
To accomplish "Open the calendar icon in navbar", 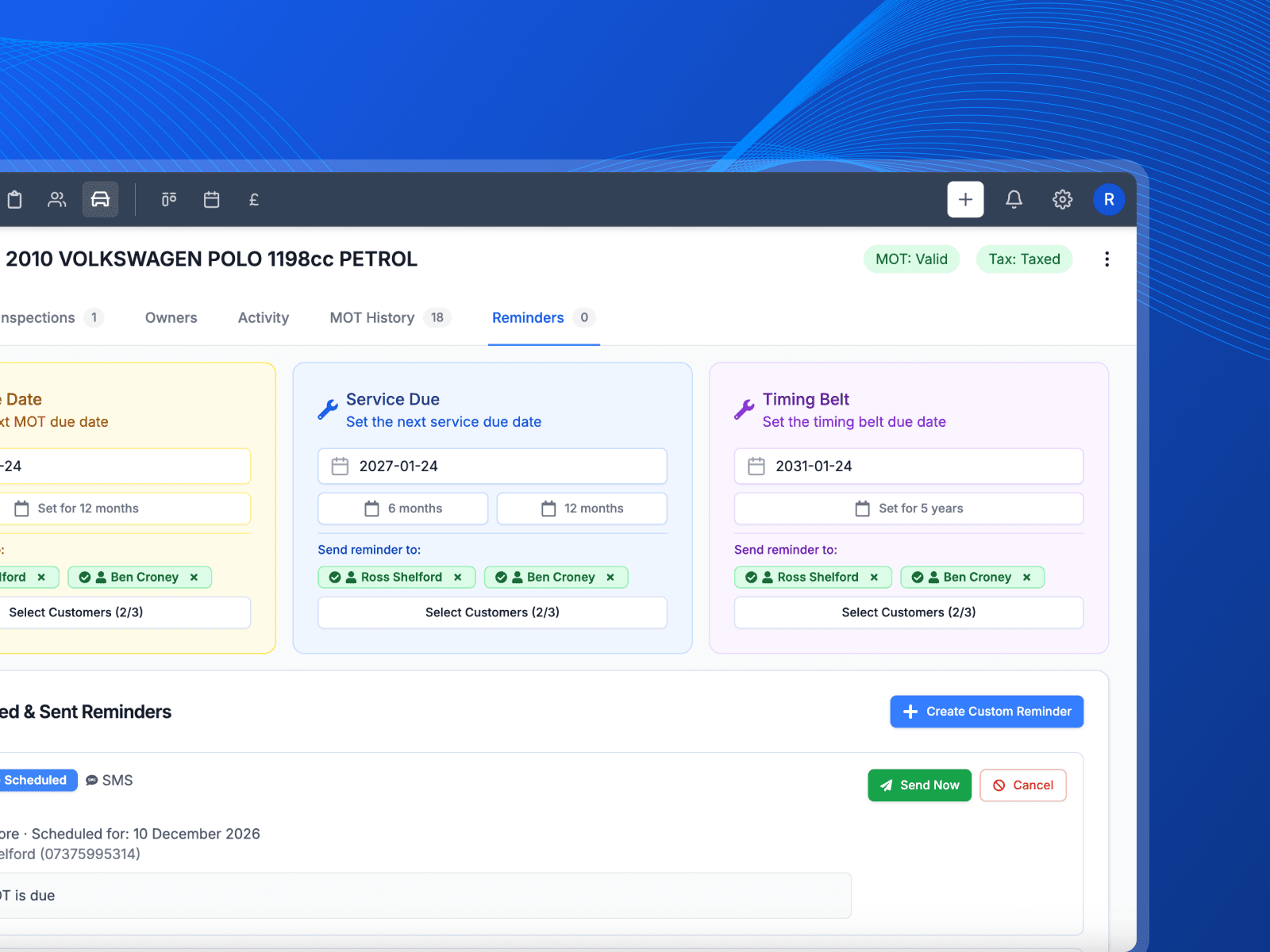I will [x=211, y=200].
